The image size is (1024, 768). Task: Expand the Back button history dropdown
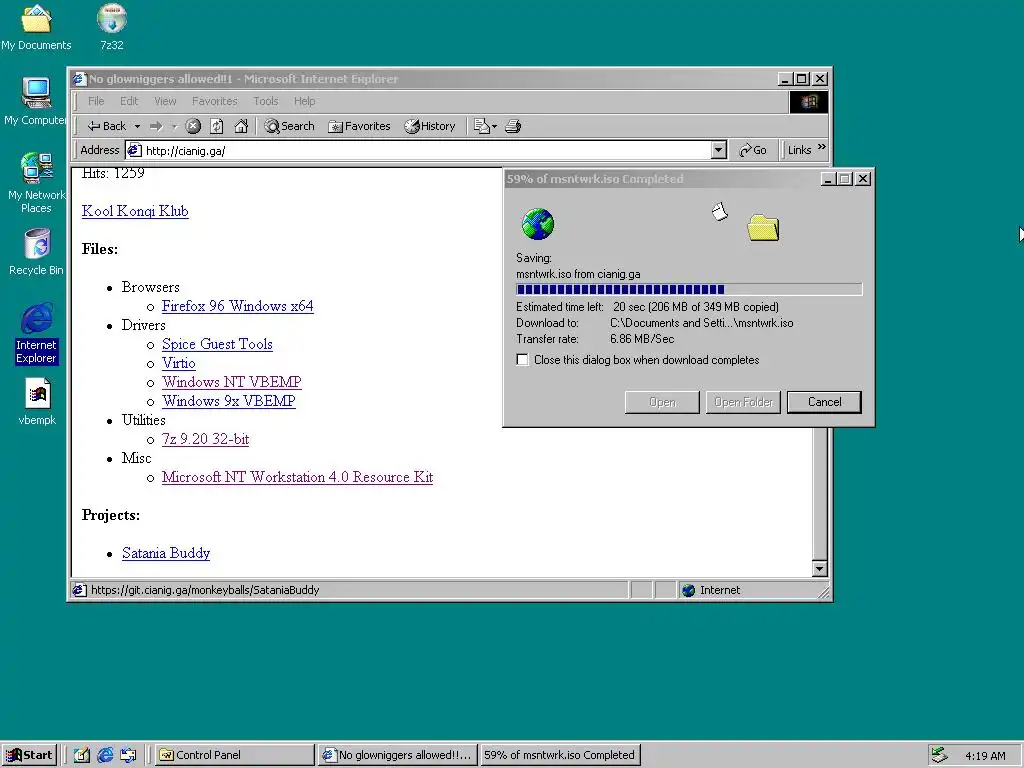click(x=137, y=126)
